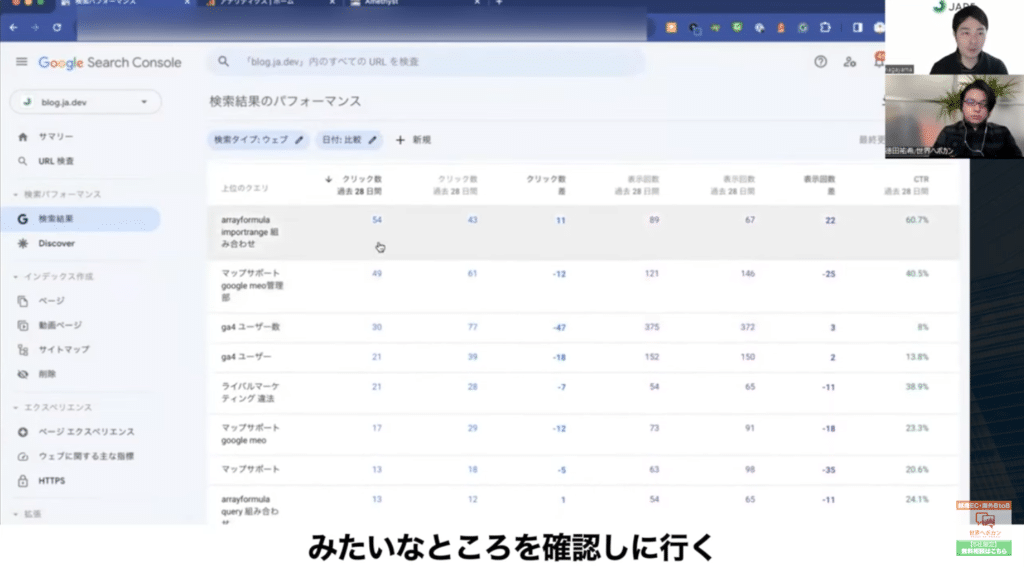Reload the page with refresh icon
This screenshot has width=1024, height=571.
click(57, 27)
